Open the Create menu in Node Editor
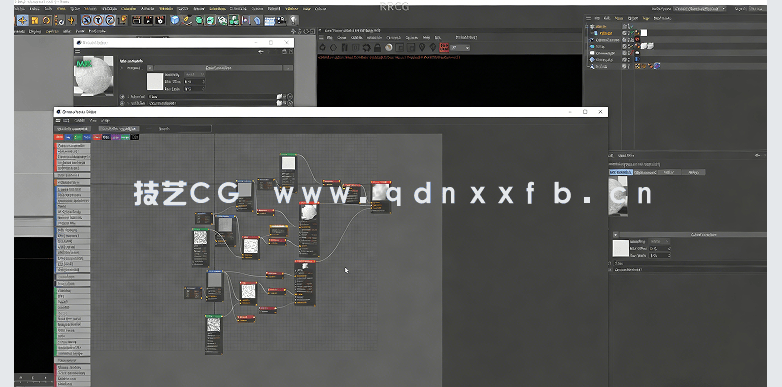Image resolution: width=782 pixels, height=387 pixels. [79, 120]
